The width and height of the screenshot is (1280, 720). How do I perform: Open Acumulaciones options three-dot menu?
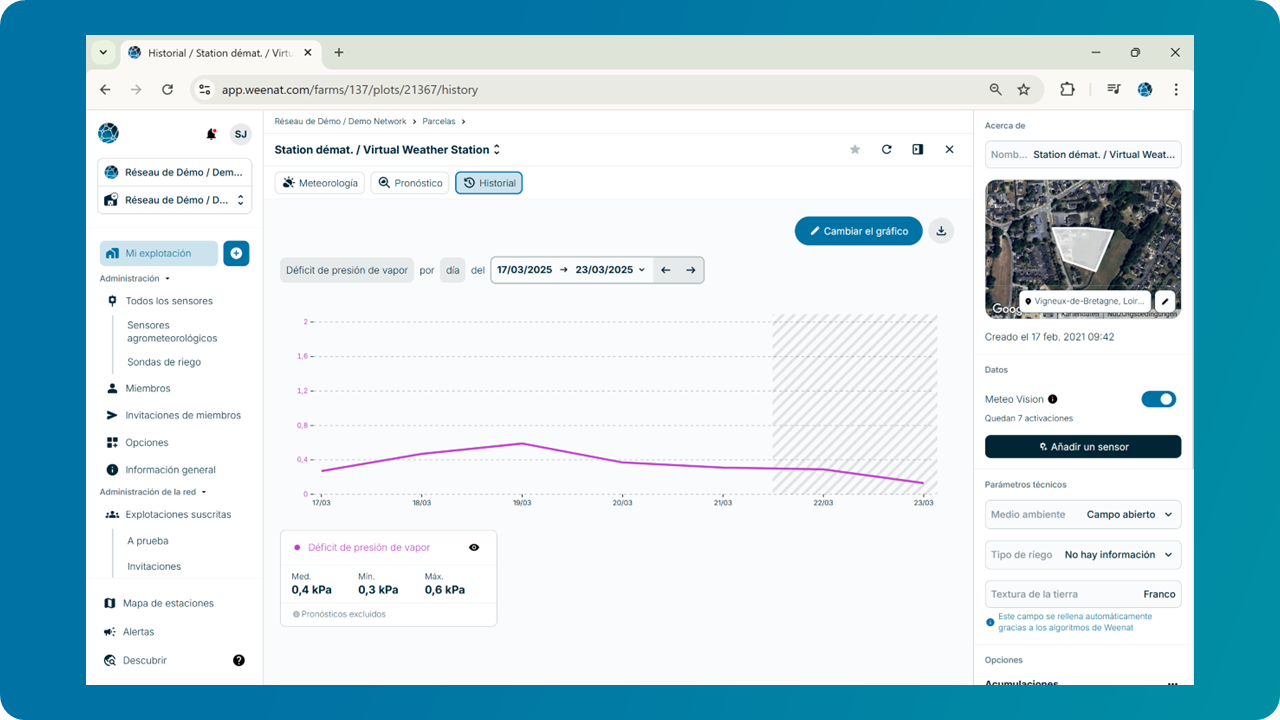[1172, 684]
